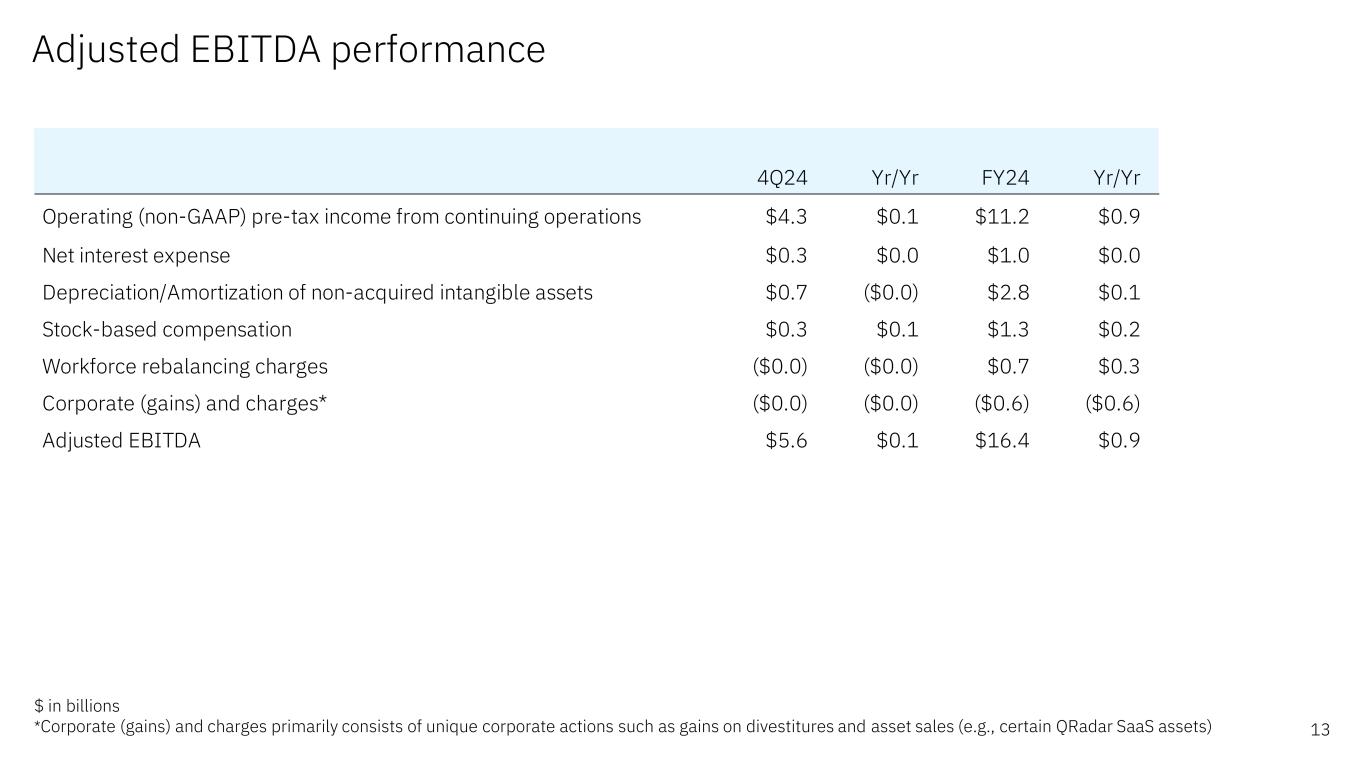Select the "Stock-based compensation" row label

[167, 329]
